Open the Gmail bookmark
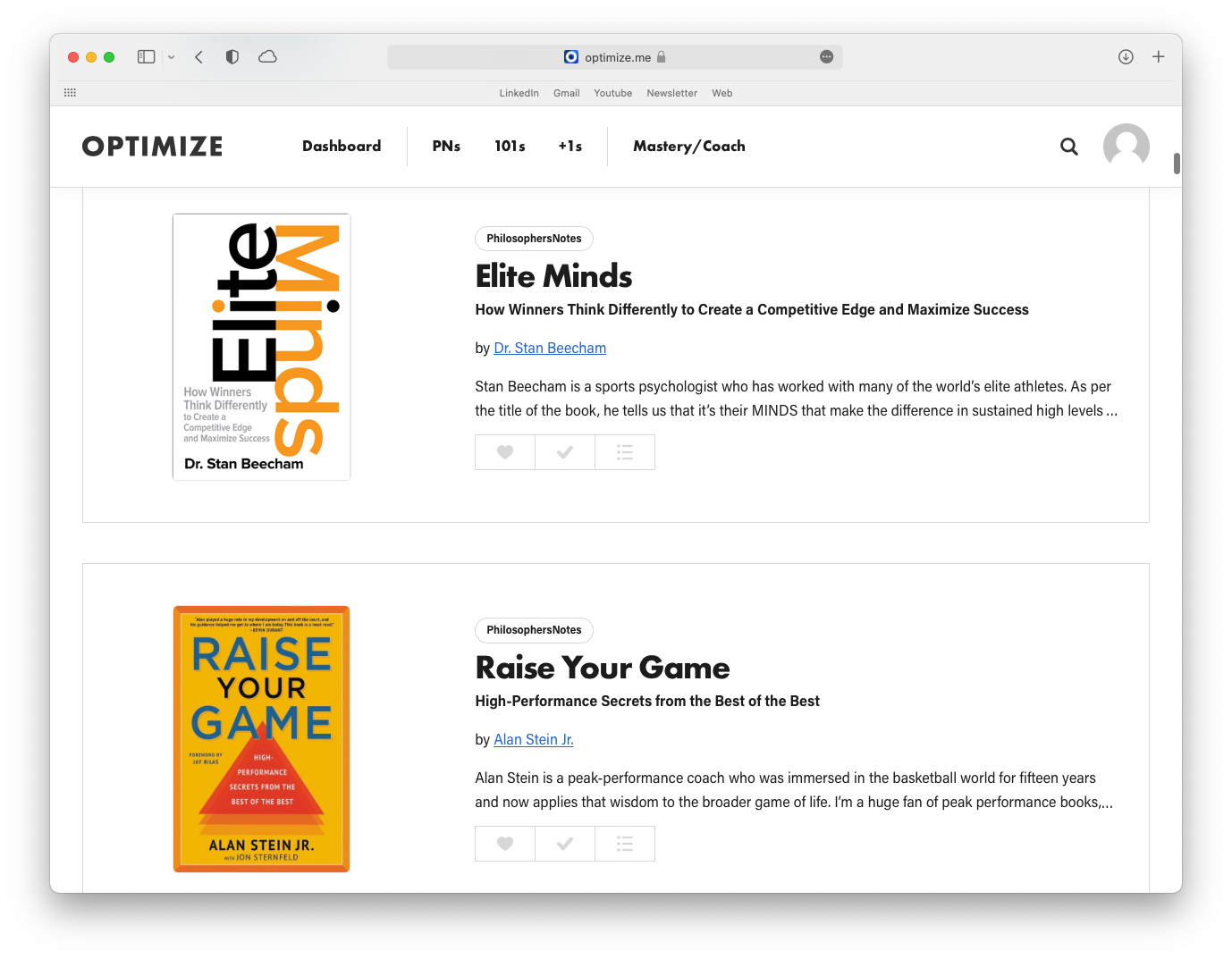1232x959 pixels. [567, 93]
